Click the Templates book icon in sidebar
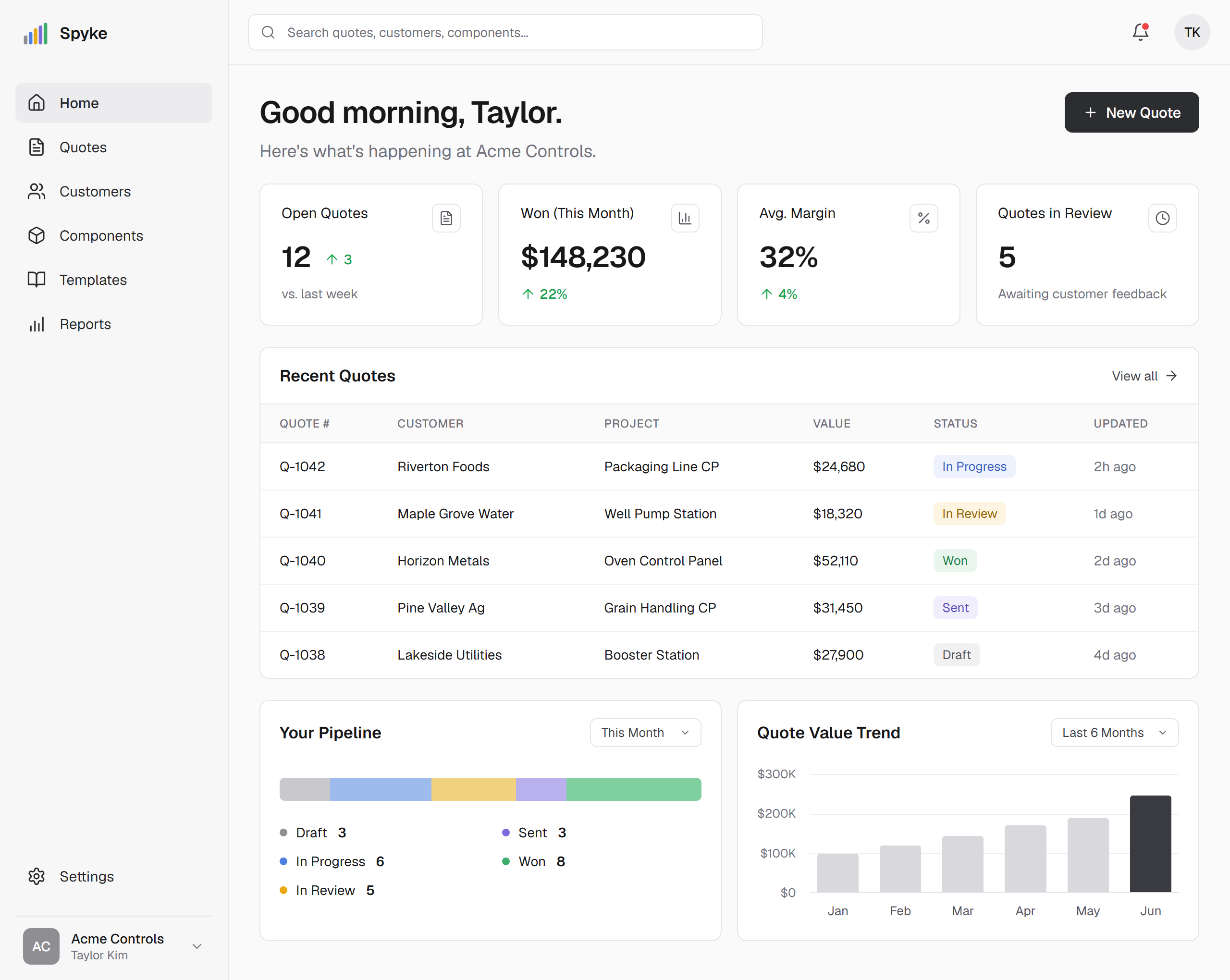1230x980 pixels. 37,280
